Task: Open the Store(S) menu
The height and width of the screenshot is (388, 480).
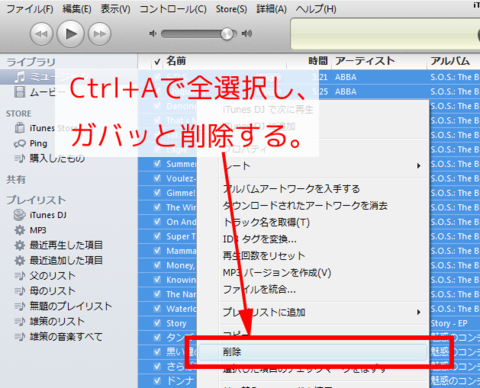Action: coord(231,9)
